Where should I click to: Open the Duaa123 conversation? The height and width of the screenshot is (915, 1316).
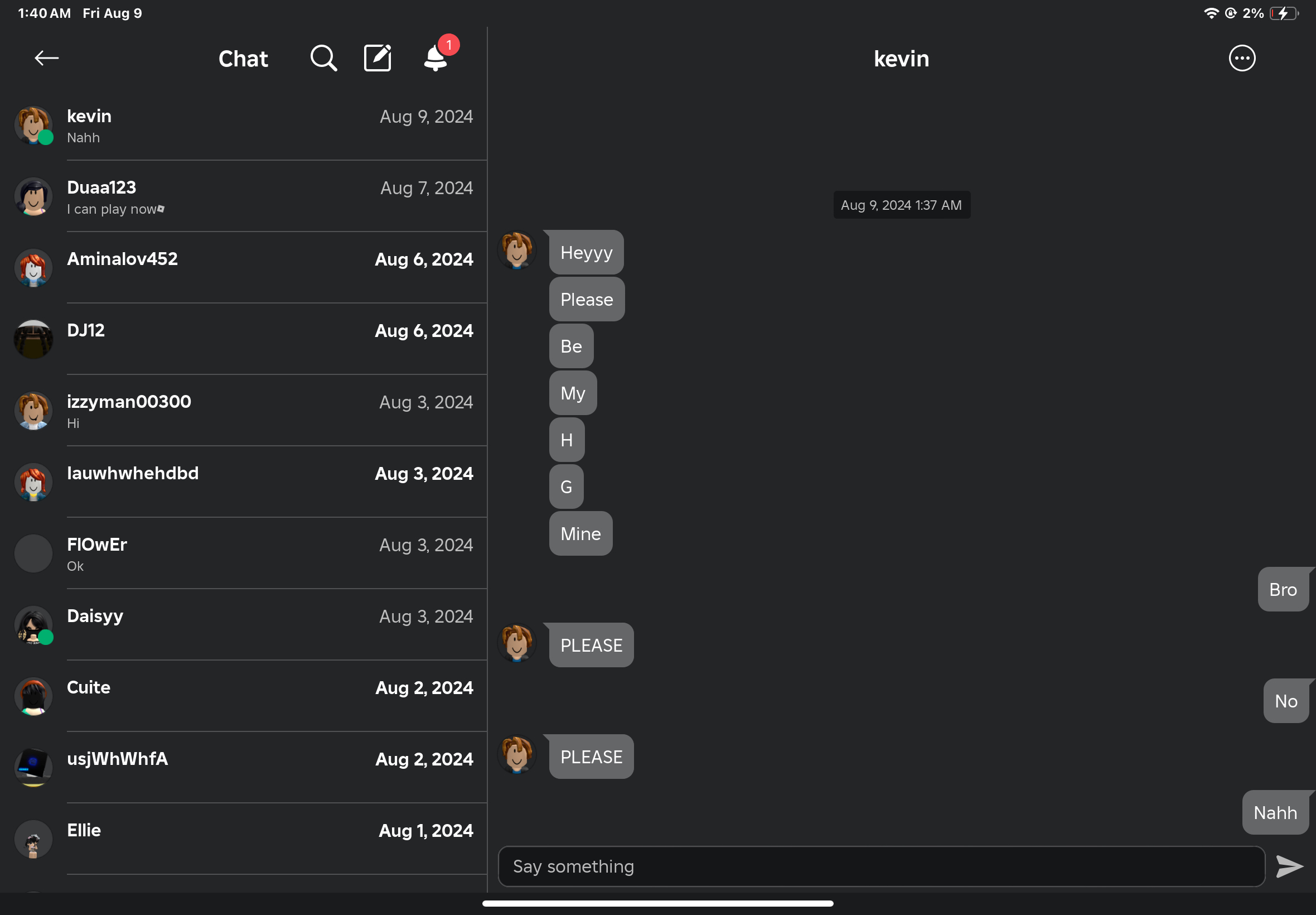point(269,196)
